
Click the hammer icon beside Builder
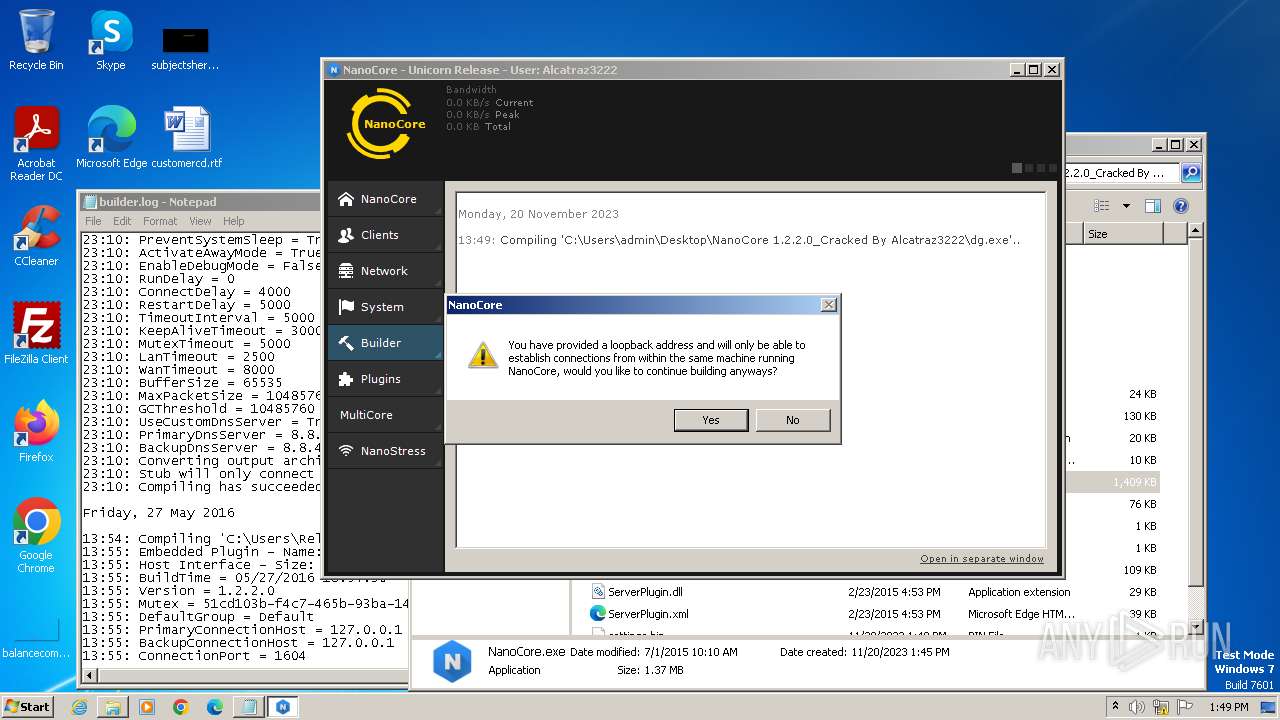(346, 343)
